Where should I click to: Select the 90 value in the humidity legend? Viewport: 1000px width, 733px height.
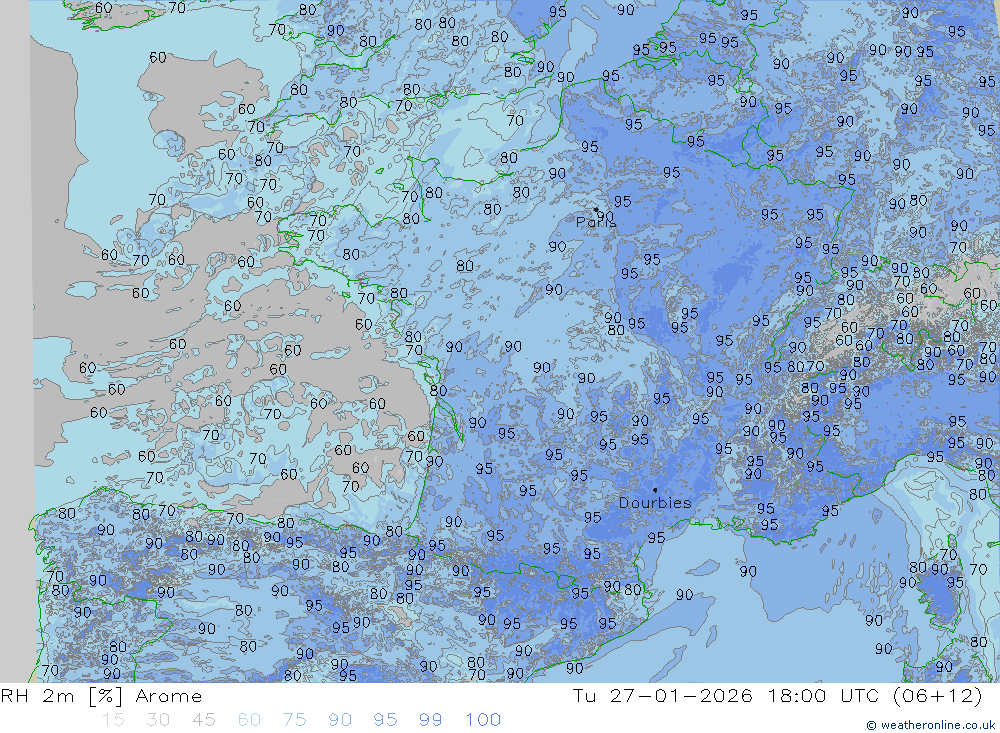(x=340, y=720)
